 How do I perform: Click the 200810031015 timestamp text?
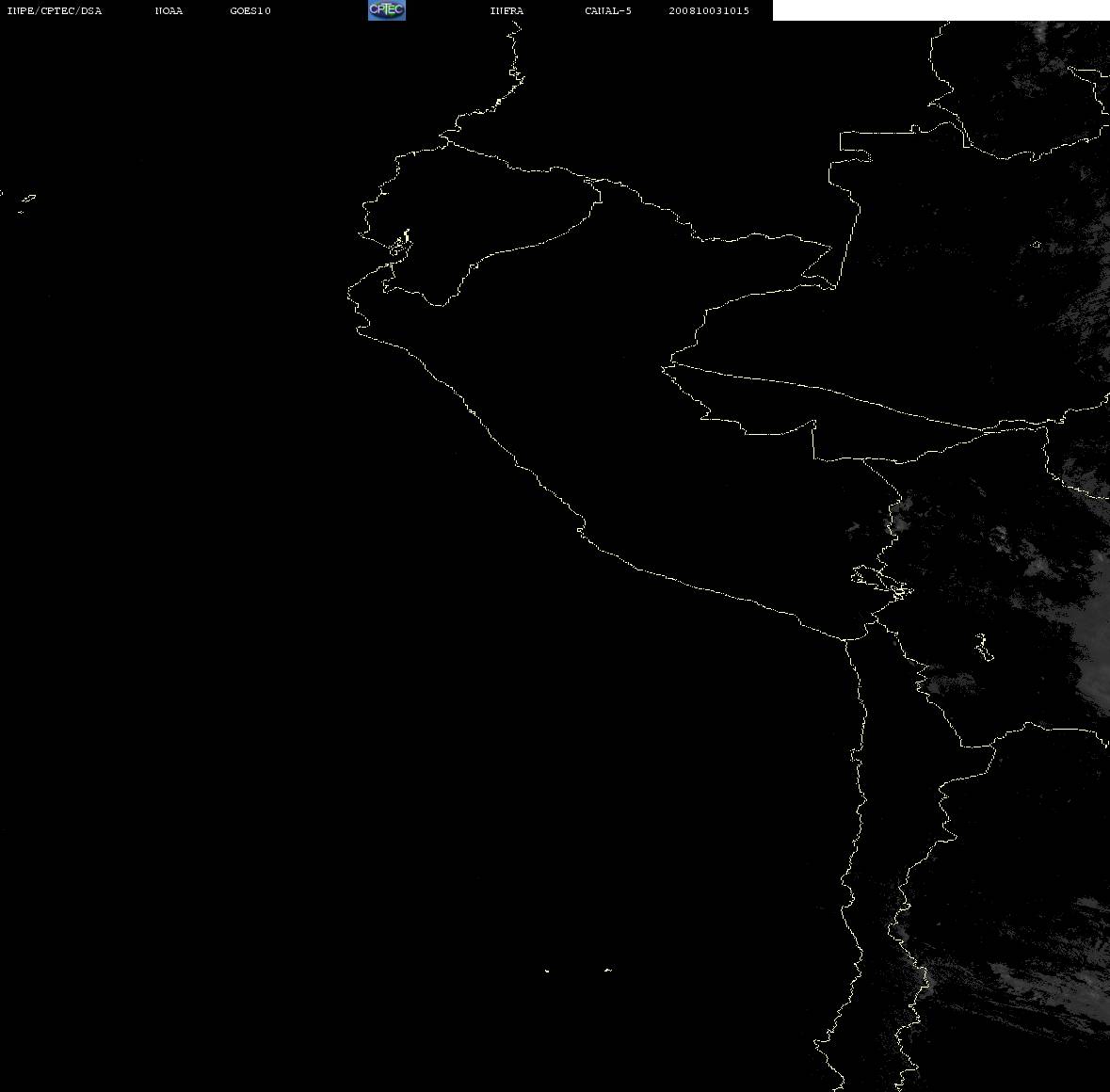pyautogui.click(x=709, y=10)
